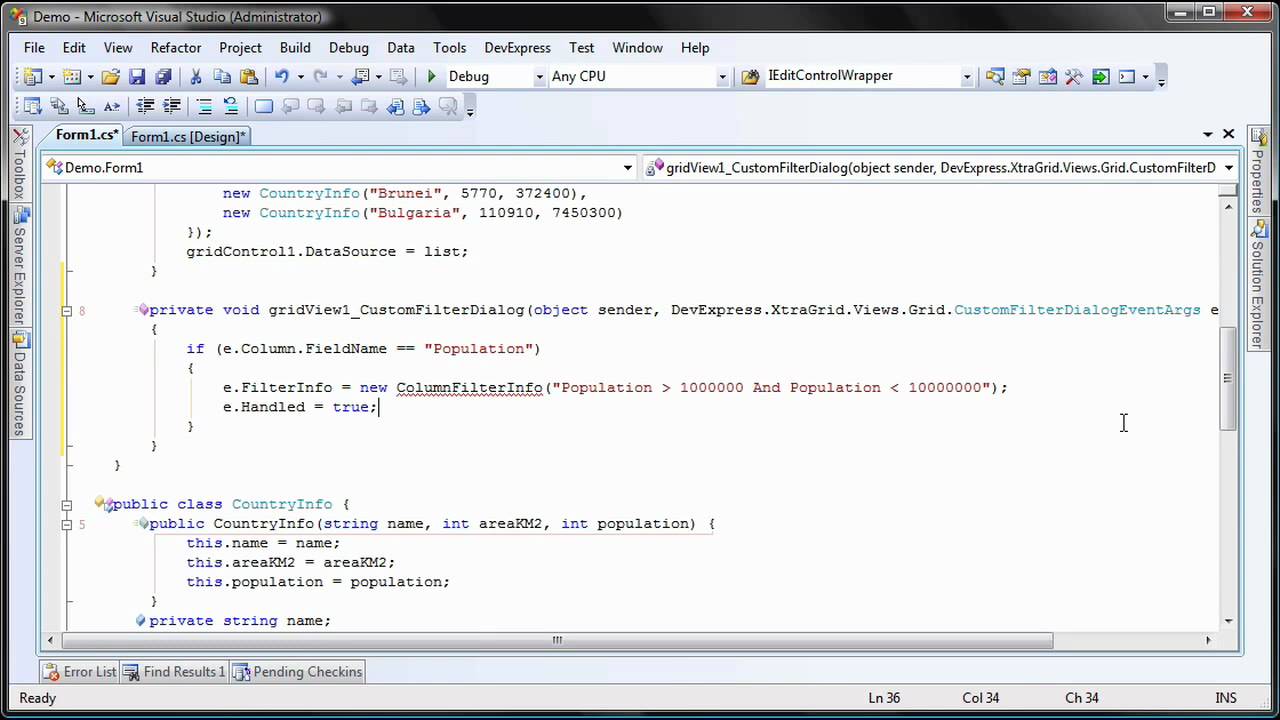The image size is (1280, 720).
Task: Open the Undo history dropdown arrow
Action: [300, 76]
